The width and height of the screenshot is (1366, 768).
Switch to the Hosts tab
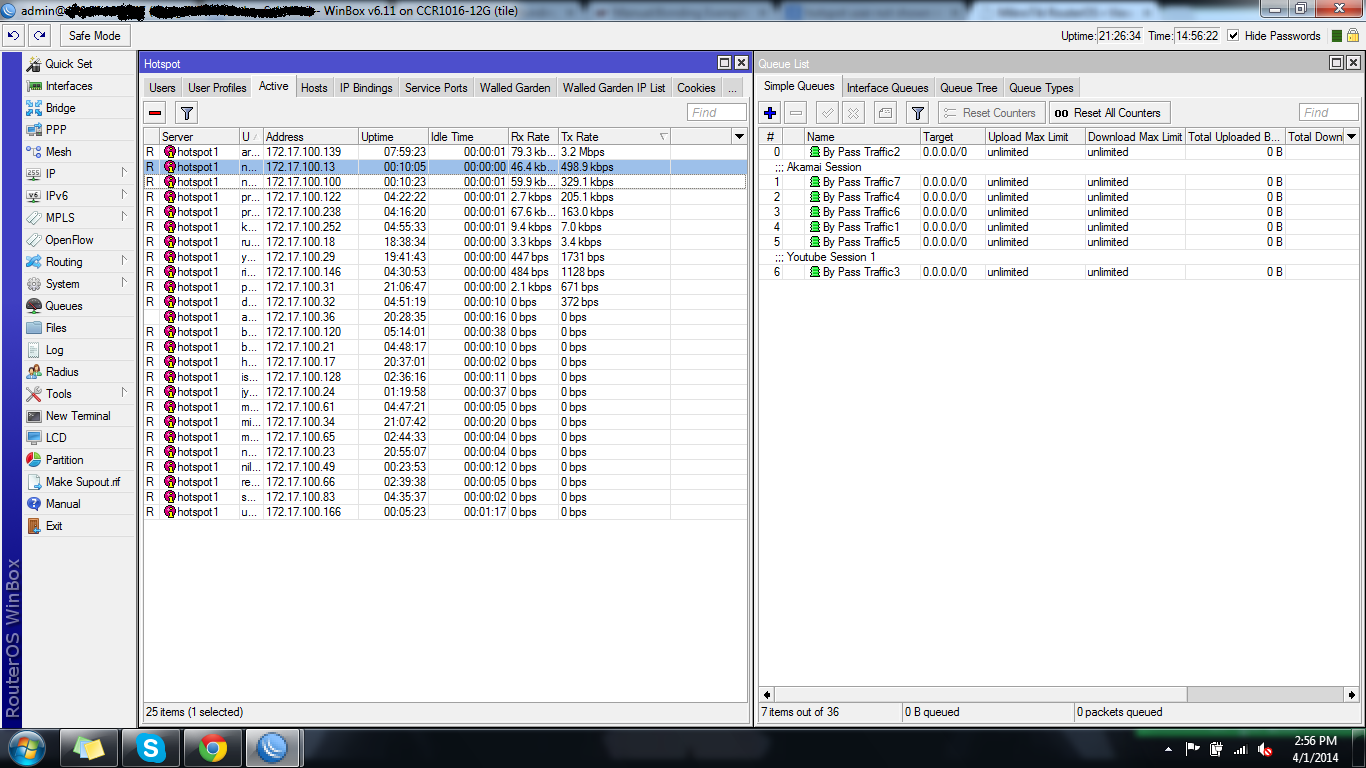click(314, 88)
